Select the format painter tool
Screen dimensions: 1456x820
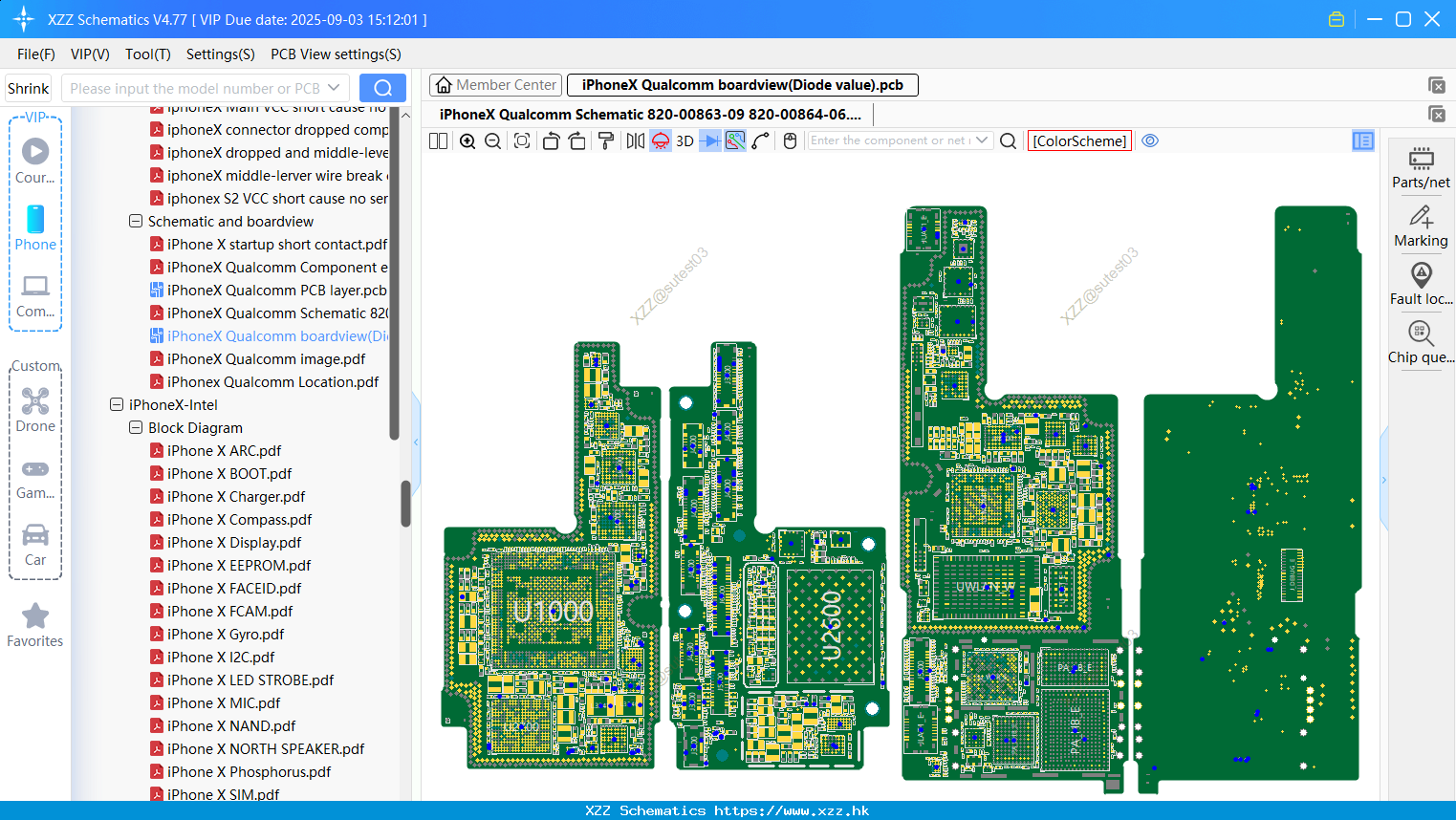606,141
